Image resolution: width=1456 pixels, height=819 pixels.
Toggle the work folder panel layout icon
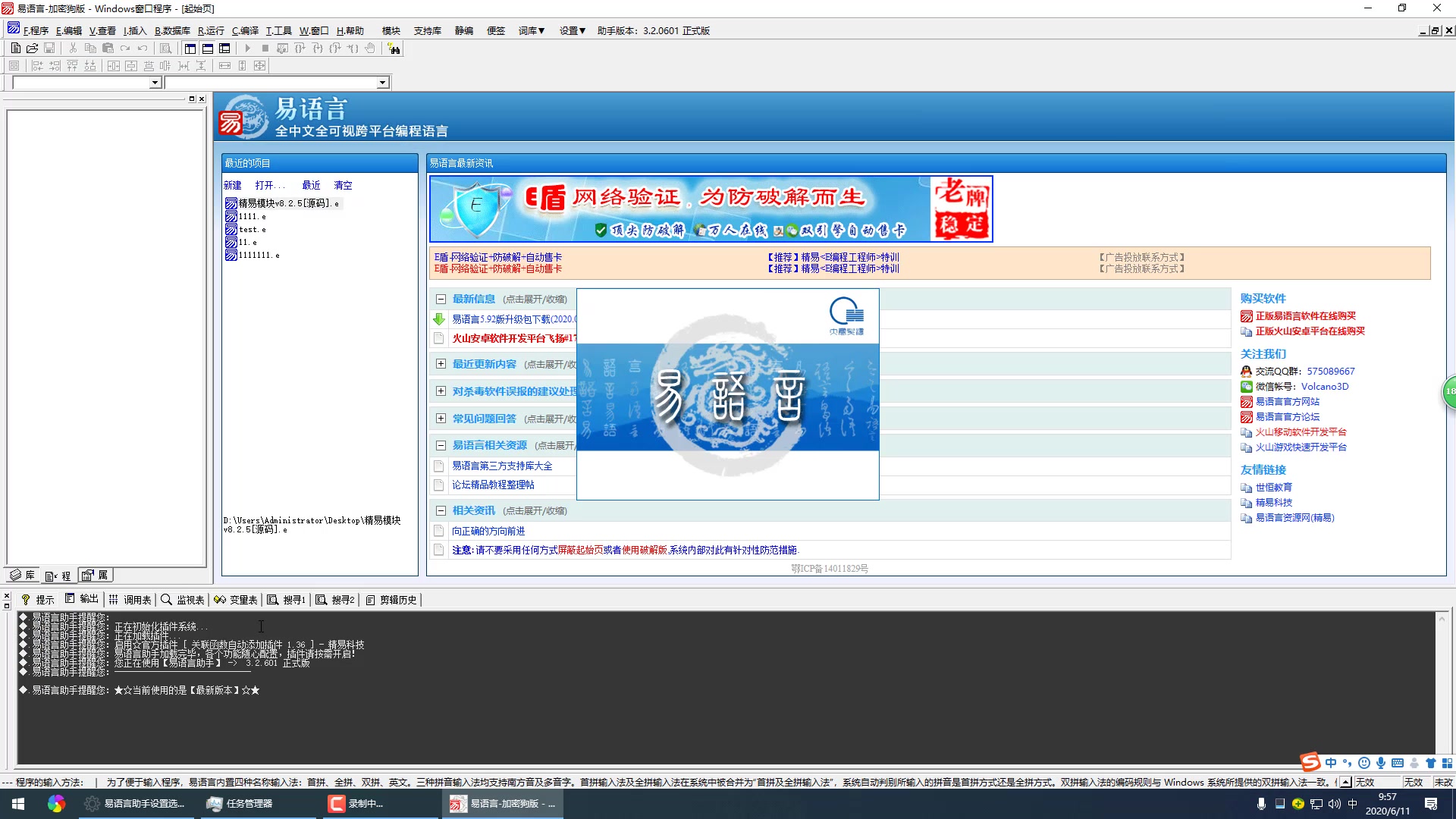point(190,49)
